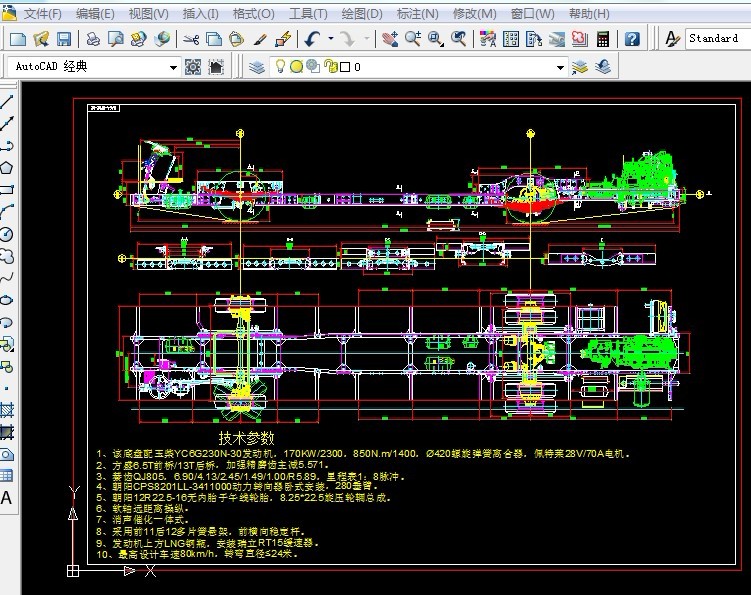Toggle layer lock padlock icon

click(x=329, y=67)
